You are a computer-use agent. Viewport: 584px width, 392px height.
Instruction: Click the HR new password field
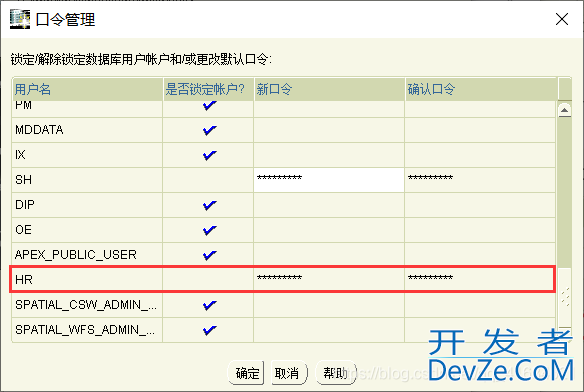tap(329, 280)
